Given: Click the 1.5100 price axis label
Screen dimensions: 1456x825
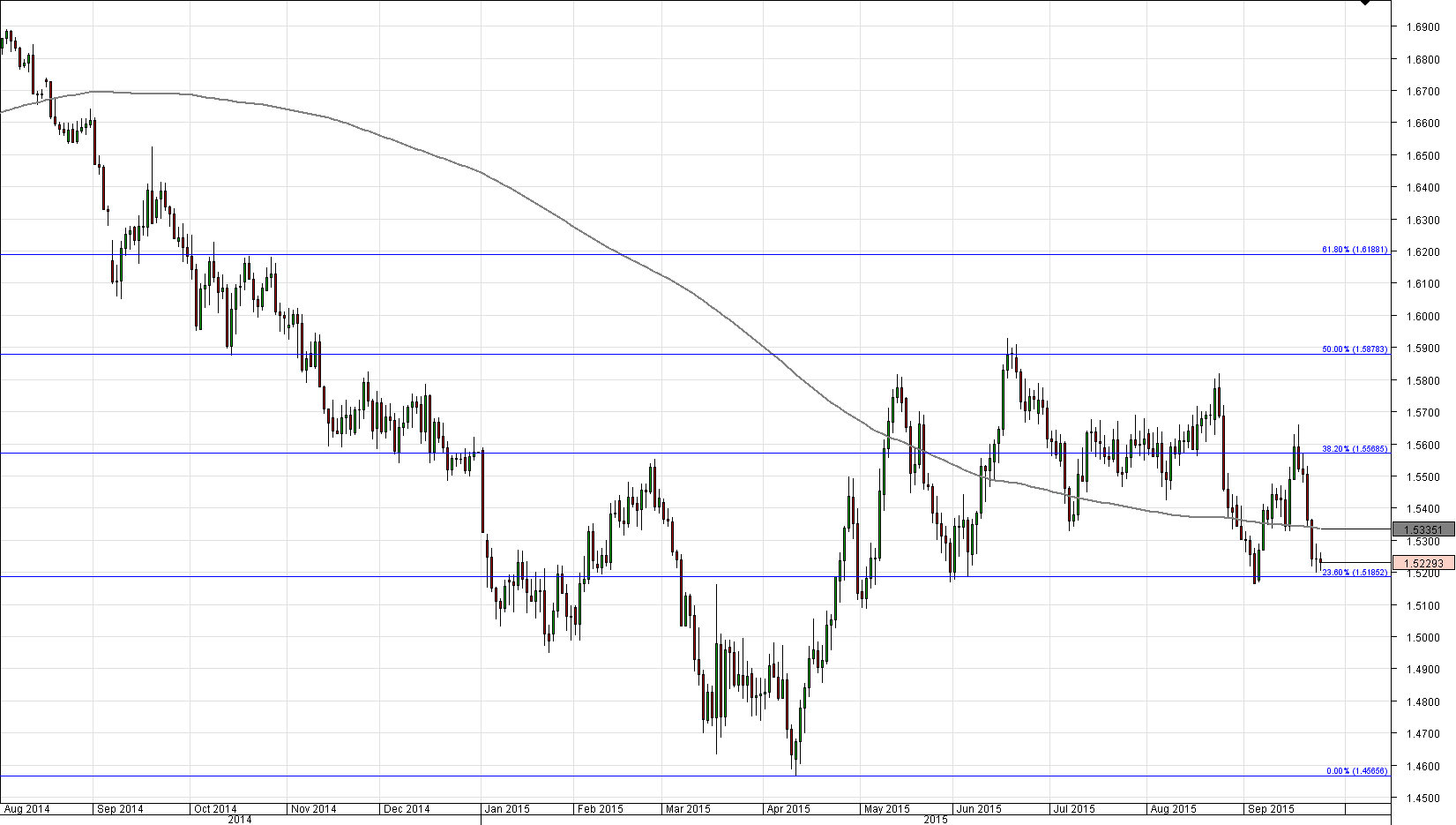Looking at the screenshot, I should click(1422, 606).
